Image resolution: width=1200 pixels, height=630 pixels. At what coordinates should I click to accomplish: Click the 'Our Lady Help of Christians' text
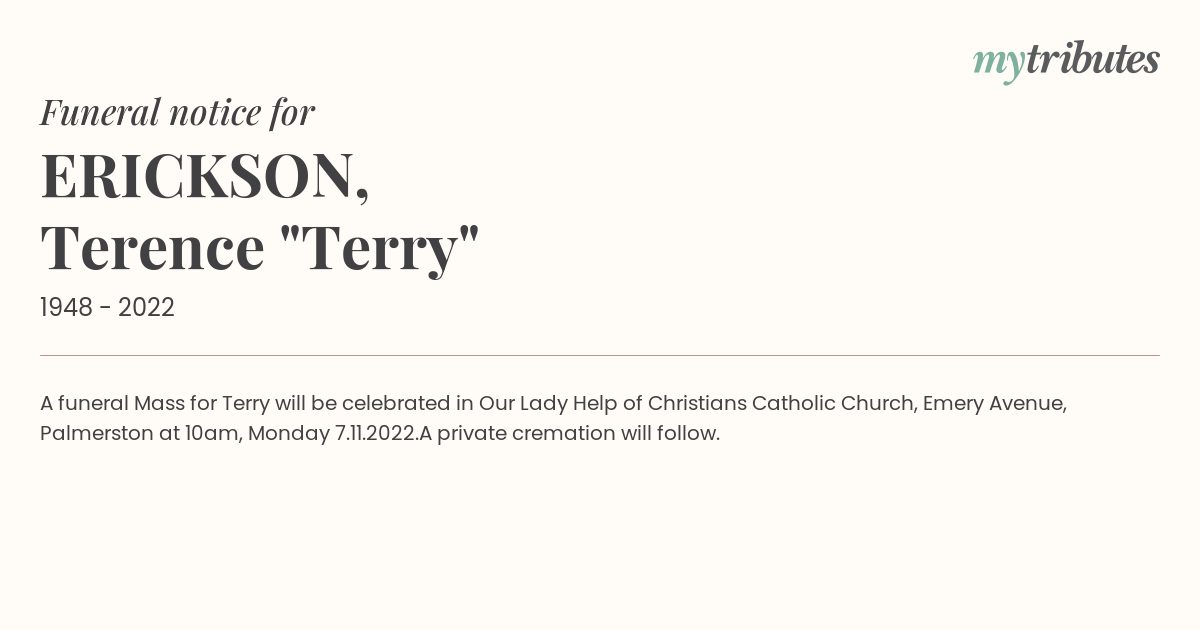pyautogui.click(x=612, y=404)
